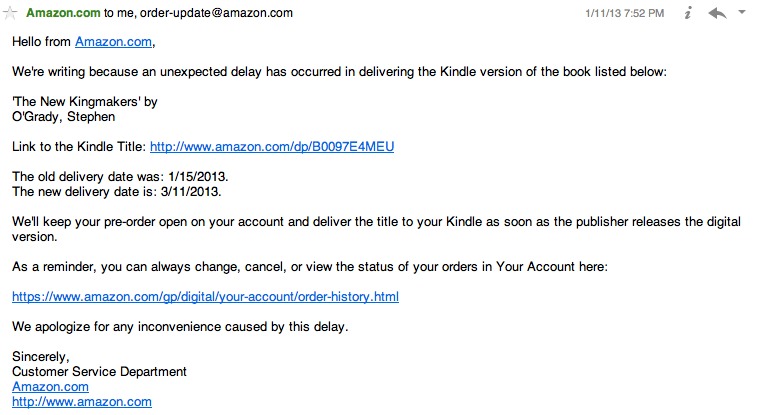Open the order history link
This screenshot has height=415, width=759.
point(205,297)
